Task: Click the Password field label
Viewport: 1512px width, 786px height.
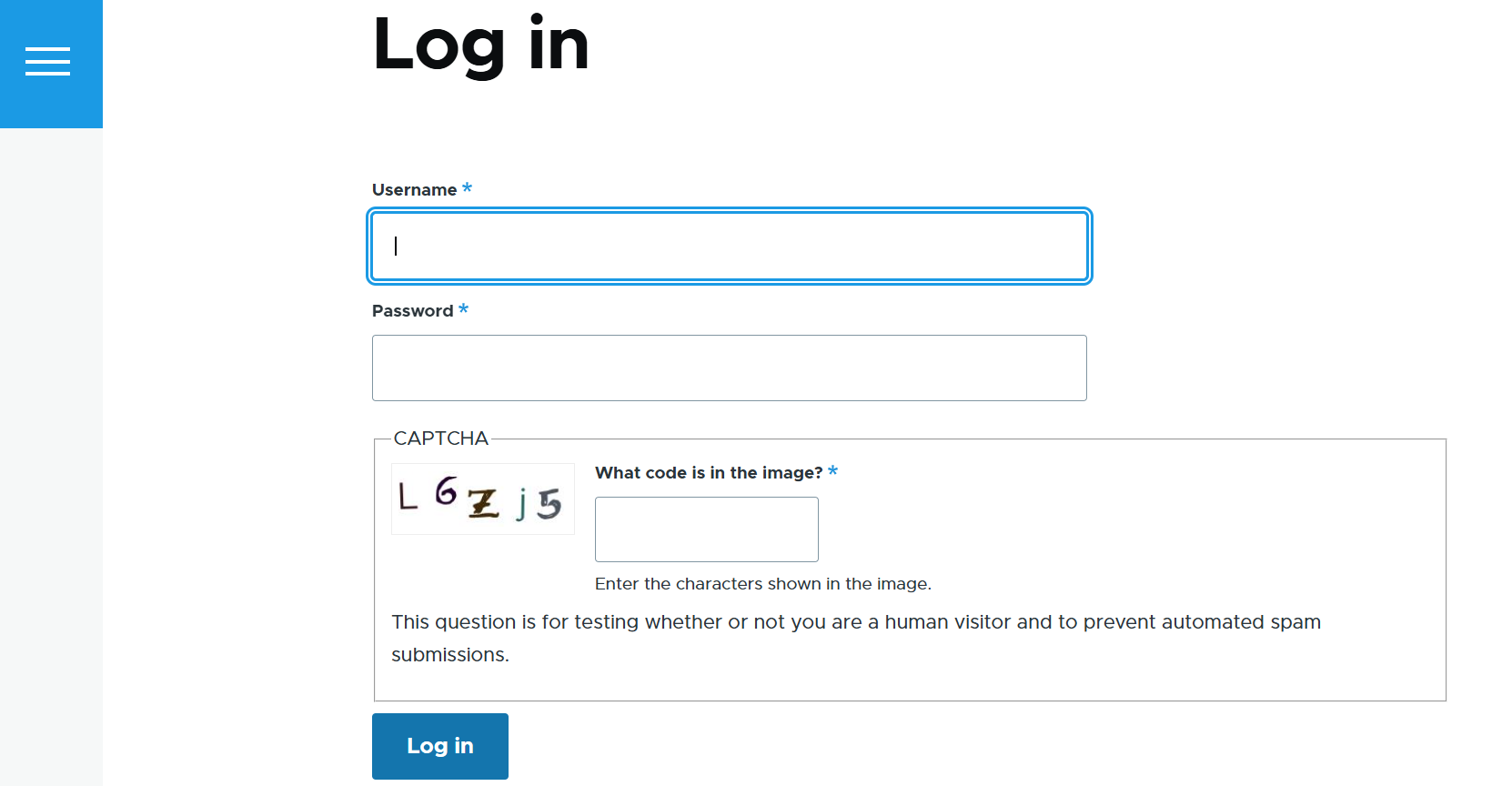Action: click(412, 311)
